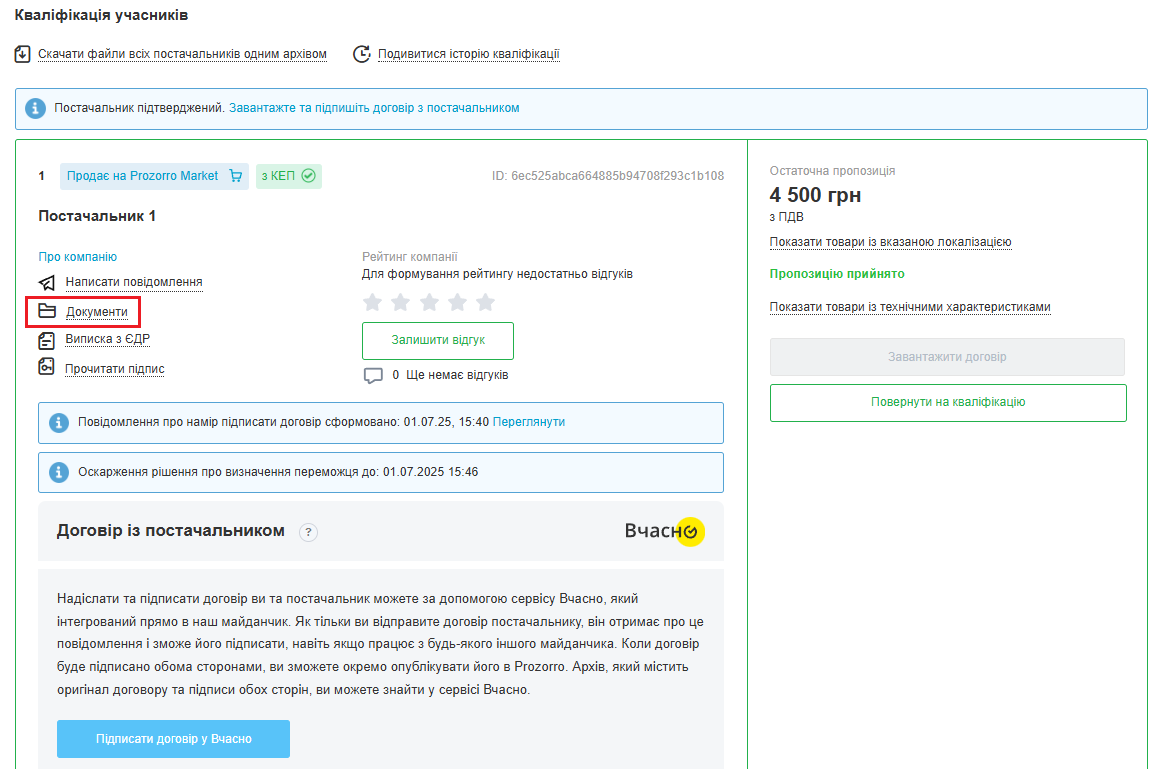Select the first rating star

[x=372, y=302]
